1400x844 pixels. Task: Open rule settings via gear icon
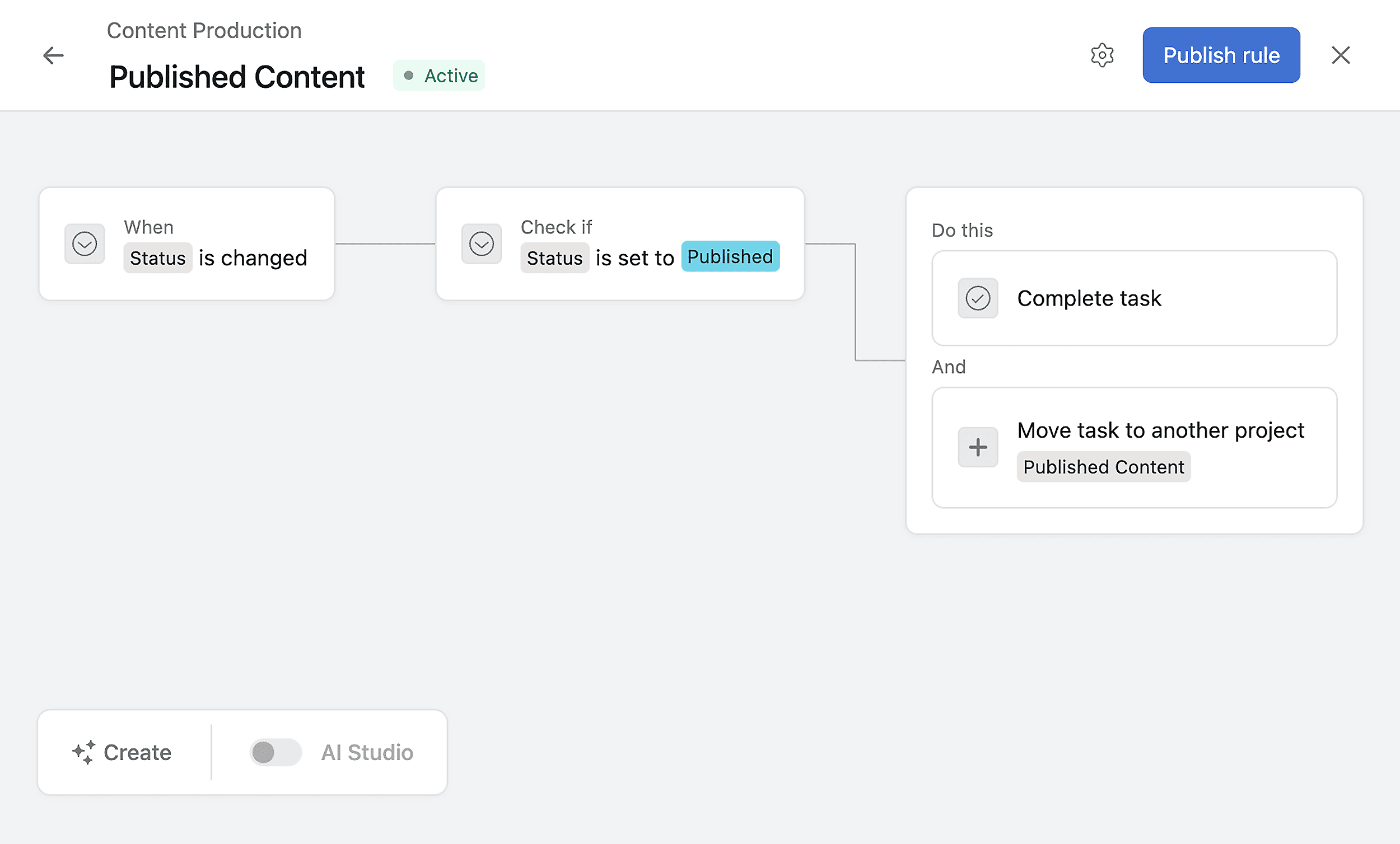(1102, 55)
